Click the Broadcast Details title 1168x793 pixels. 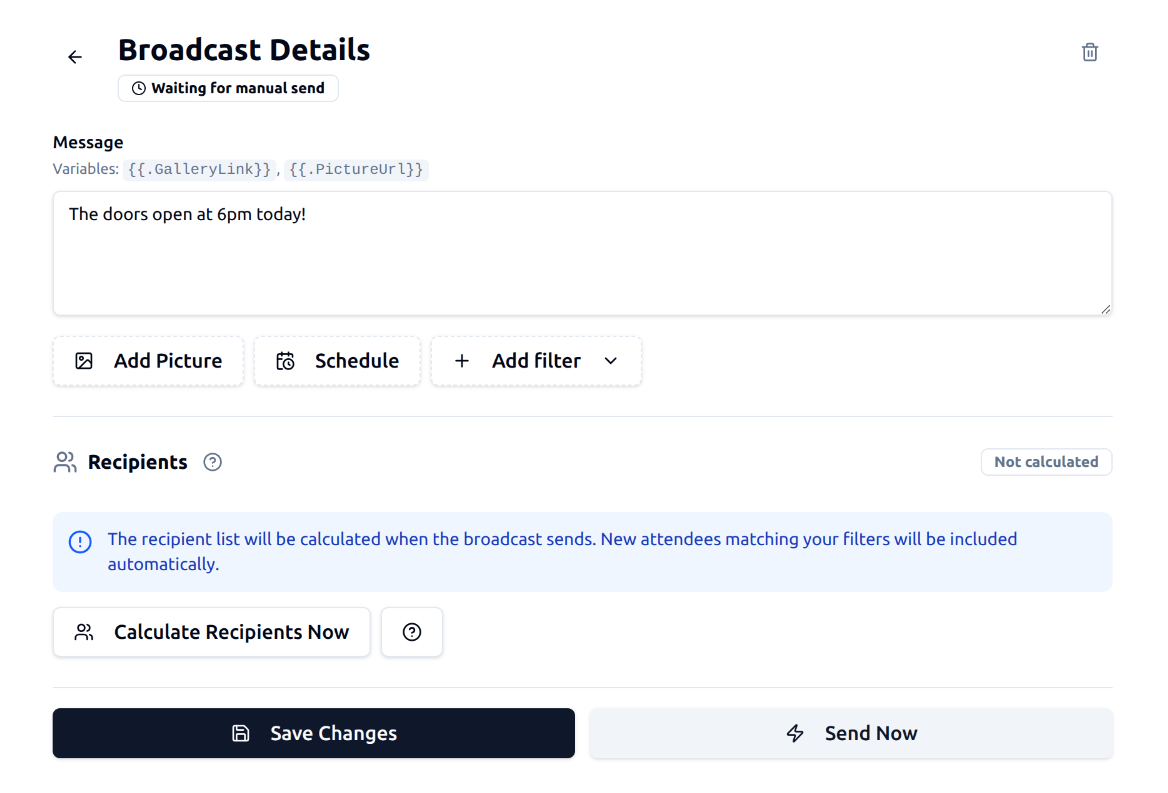[244, 50]
